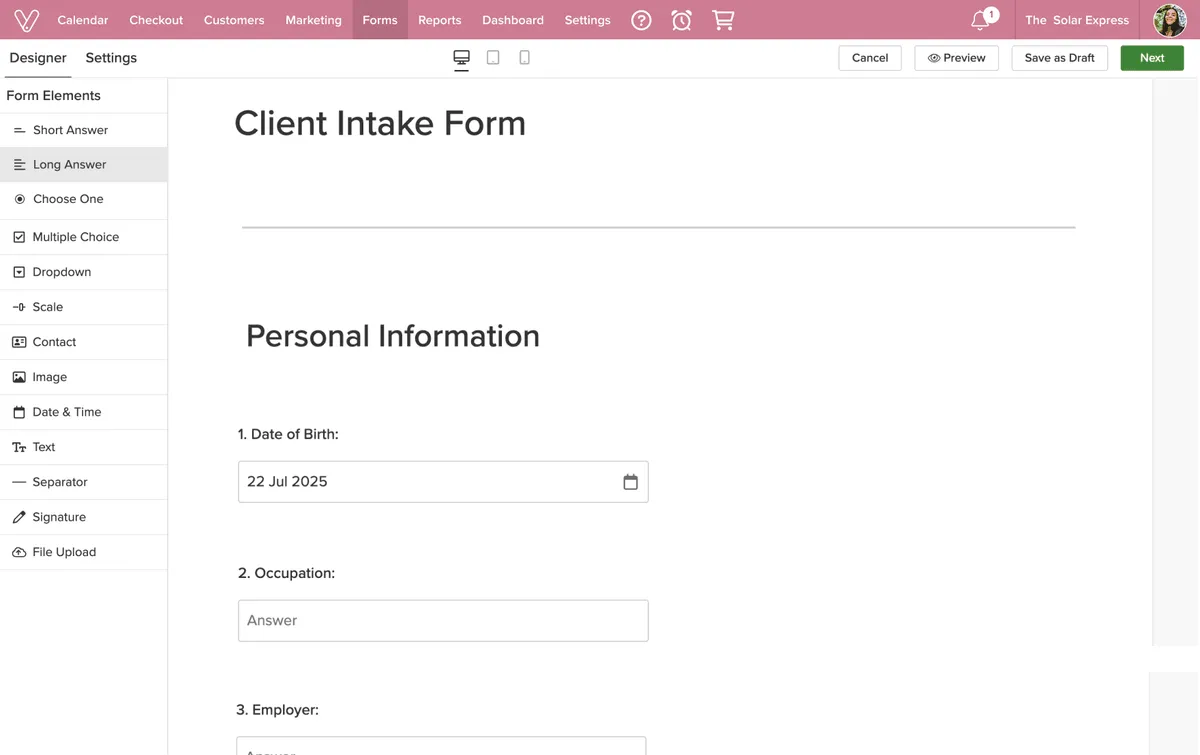Switch to the Settings tab beside Designer
This screenshot has width=1200, height=755.
(x=111, y=58)
